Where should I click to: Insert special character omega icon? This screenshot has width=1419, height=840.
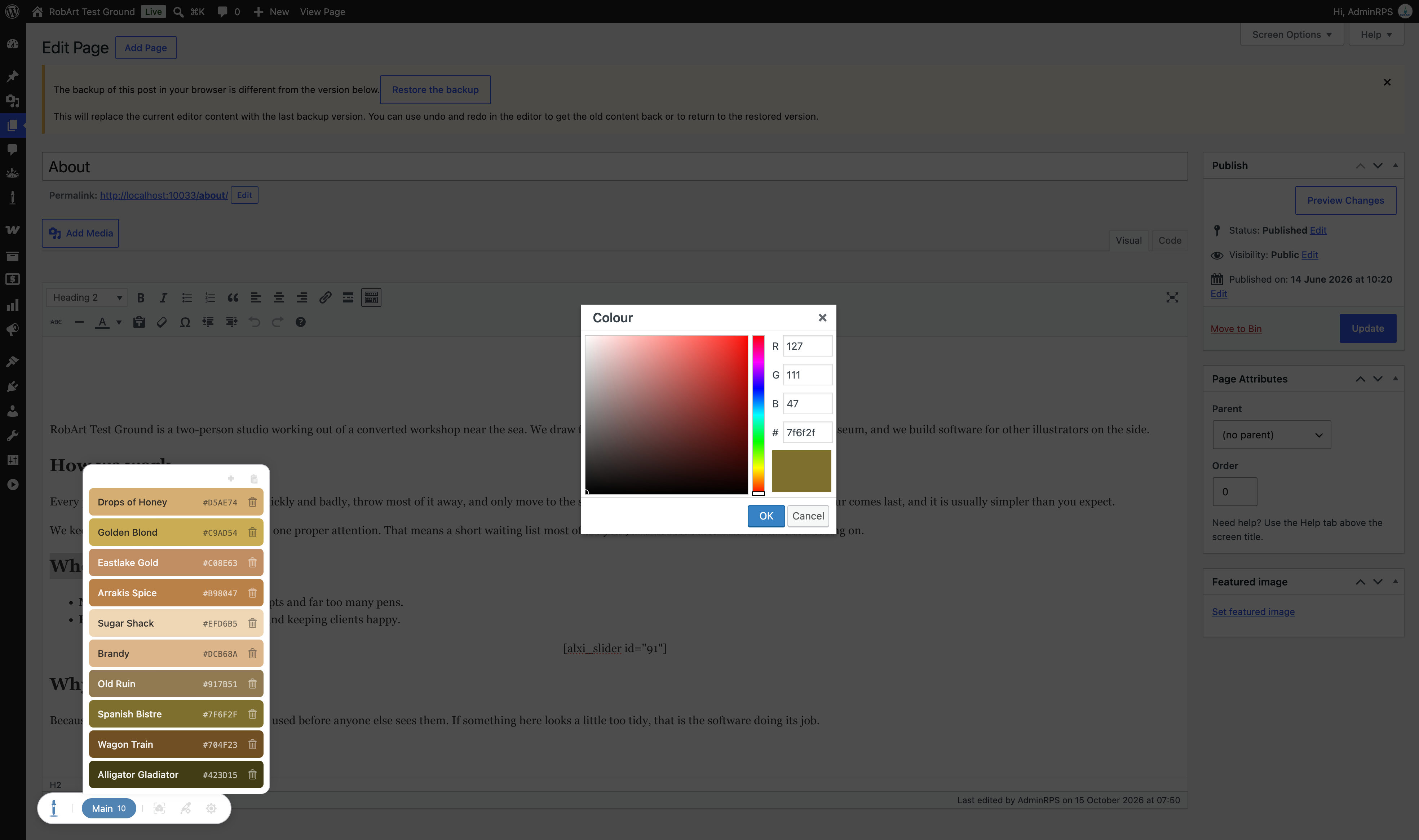tap(185, 322)
